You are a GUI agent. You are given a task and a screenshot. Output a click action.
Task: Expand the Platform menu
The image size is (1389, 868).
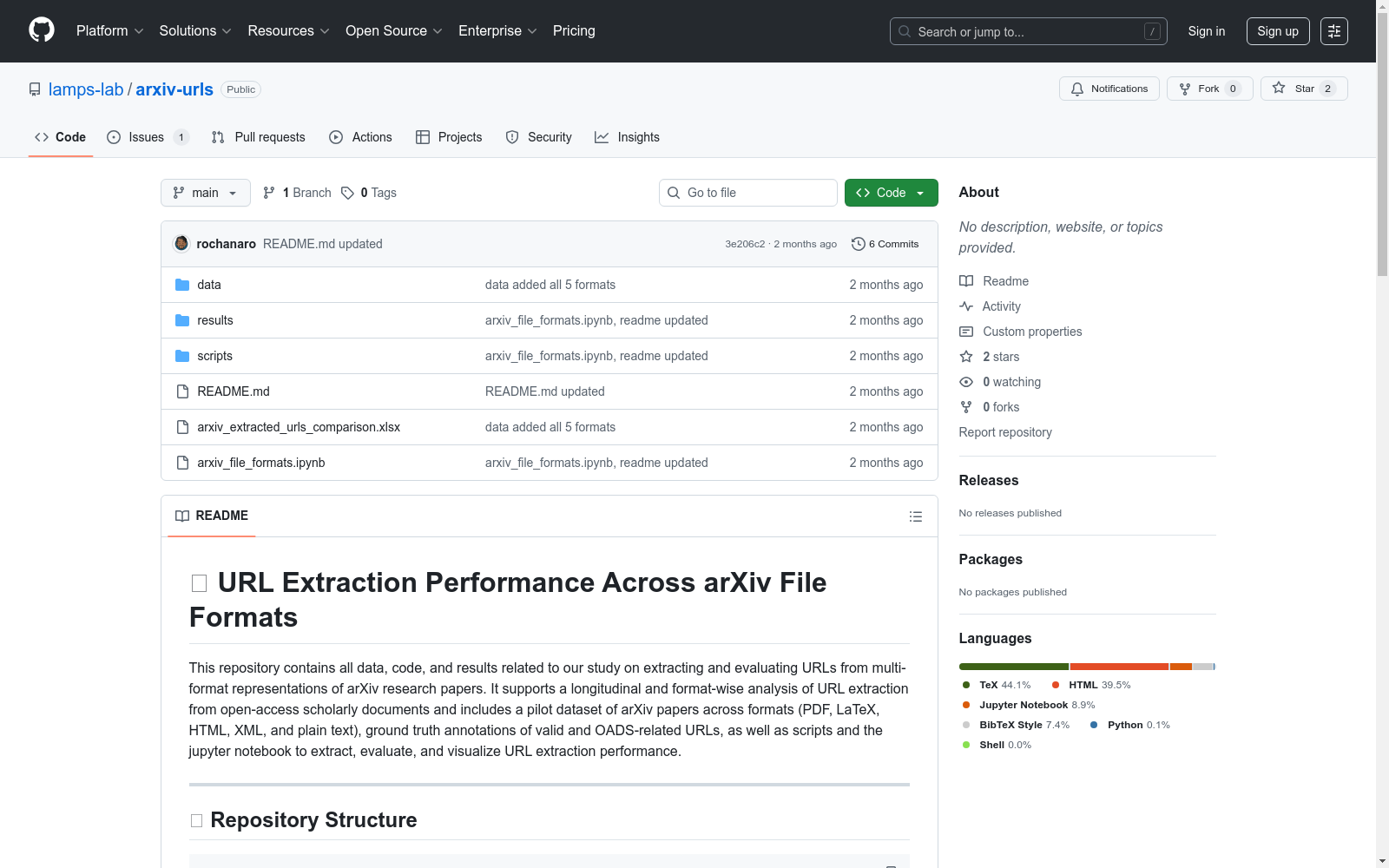tap(109, 31)
